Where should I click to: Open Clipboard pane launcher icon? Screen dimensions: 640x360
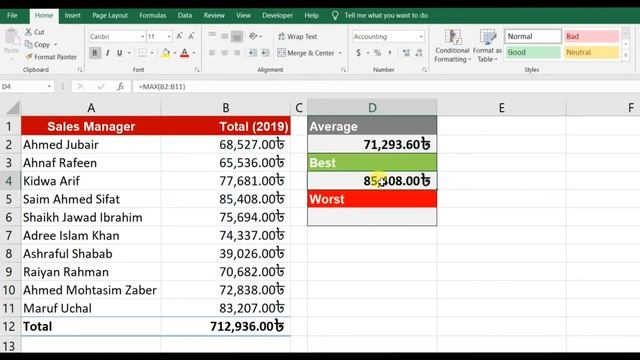pyautogui.click(x=80, y=70)
